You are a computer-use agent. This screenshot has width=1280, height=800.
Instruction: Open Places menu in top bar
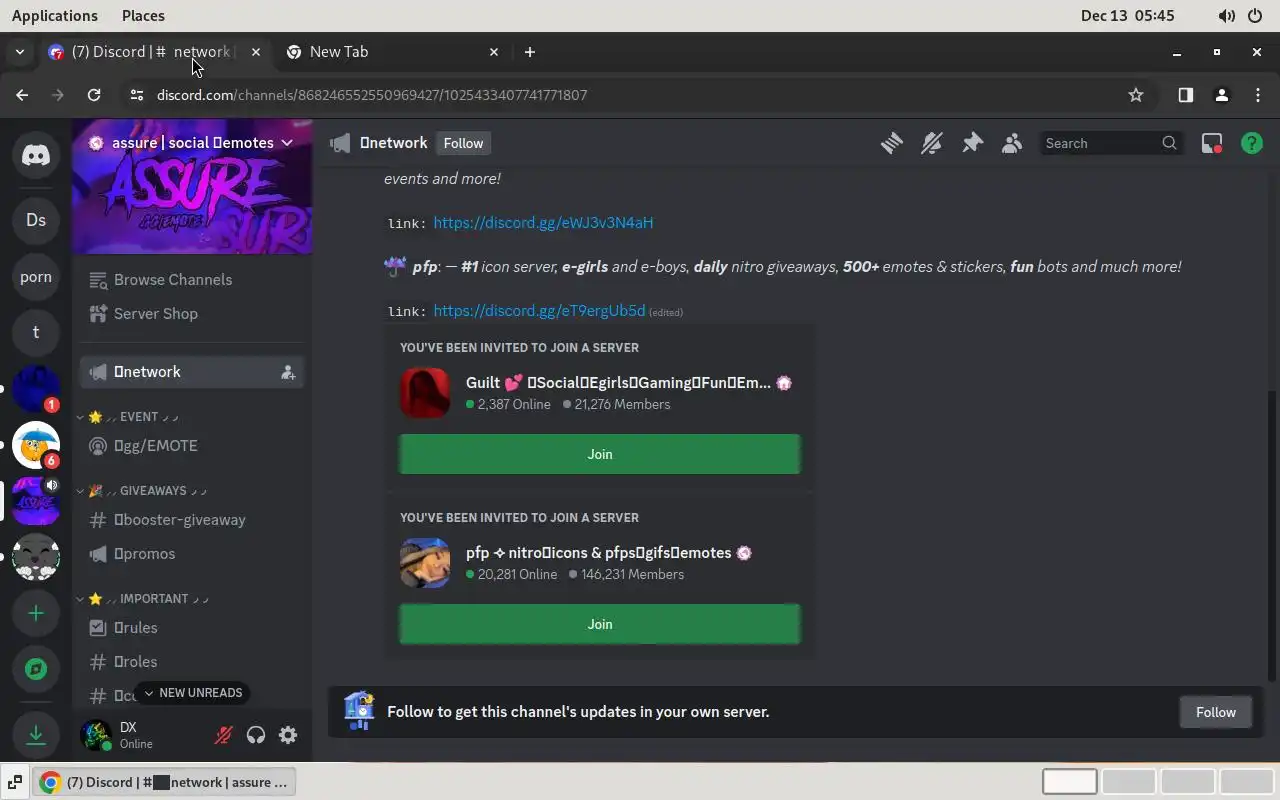[143, 16]
